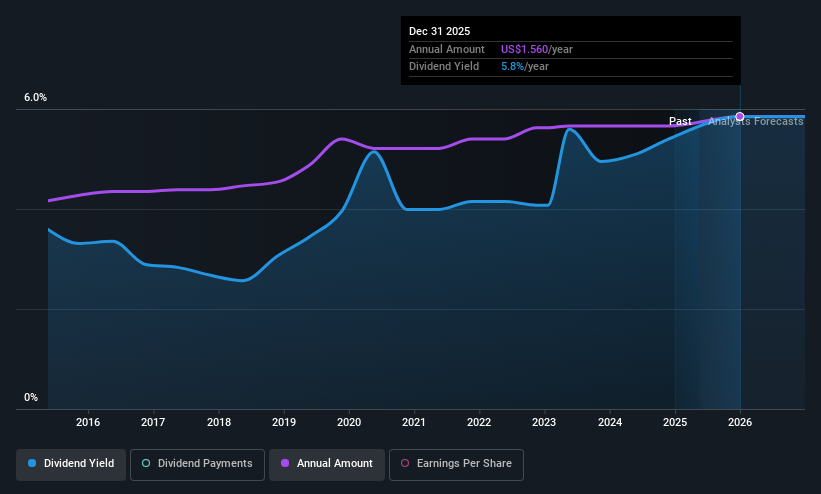Viewport: 821px width, 494px height.
Task: Click the Dividend Yield row label in the tooltip
Action: coord(444,67)
